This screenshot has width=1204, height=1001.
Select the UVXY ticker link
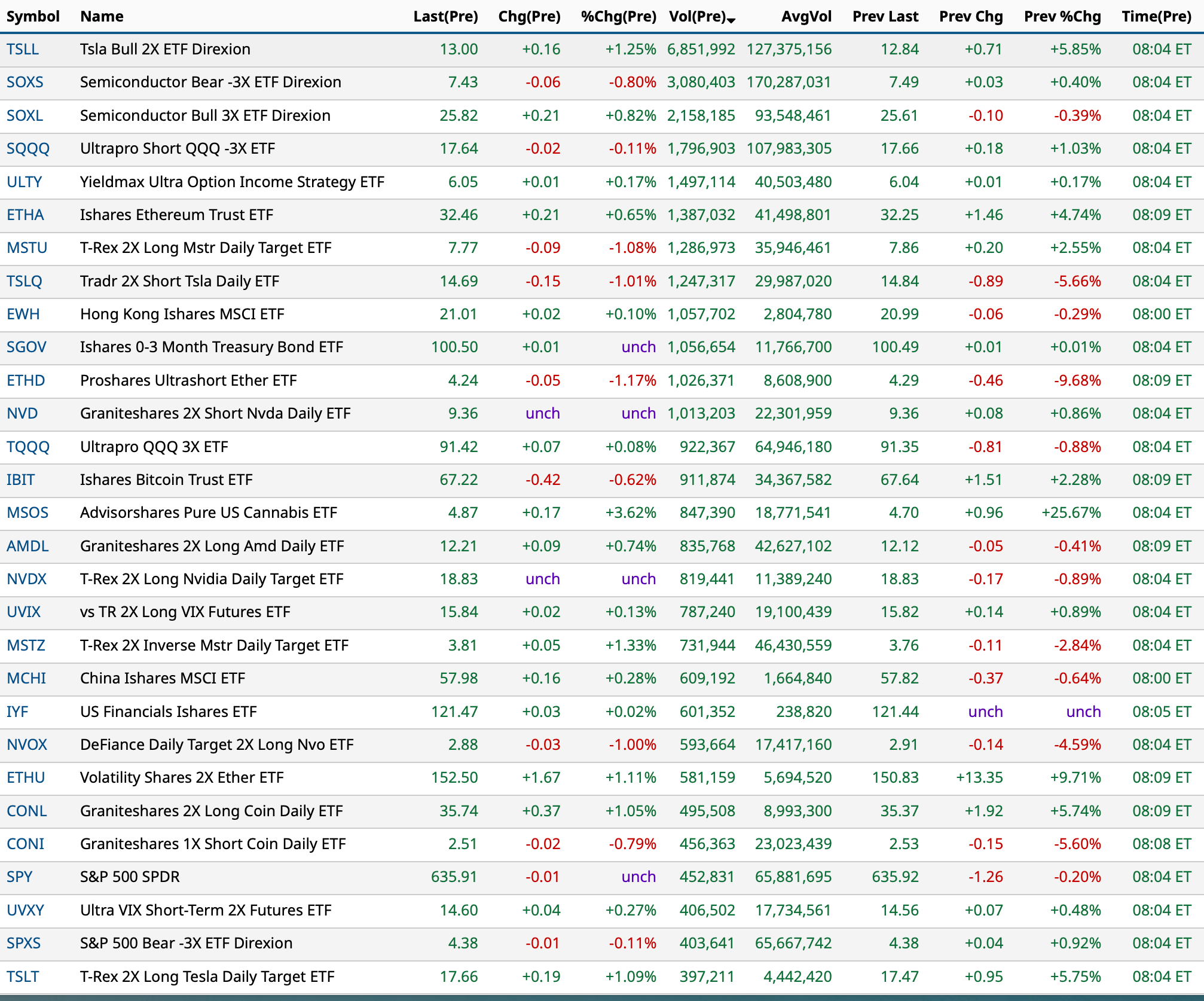[x=26, y=910]
